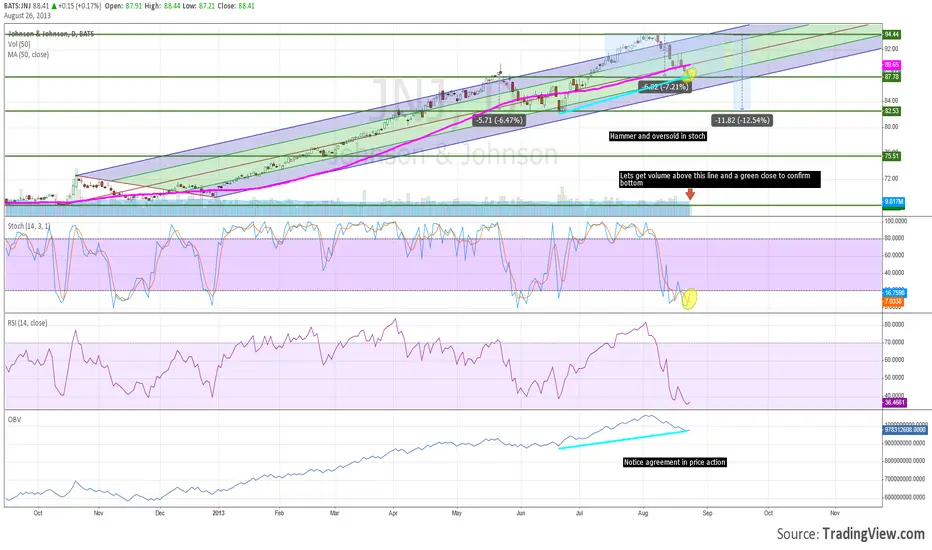The image size is (932, 550).
Task: Click the BATS:JNJ ticker symbol in the header
Action: (x=16, y=6)
